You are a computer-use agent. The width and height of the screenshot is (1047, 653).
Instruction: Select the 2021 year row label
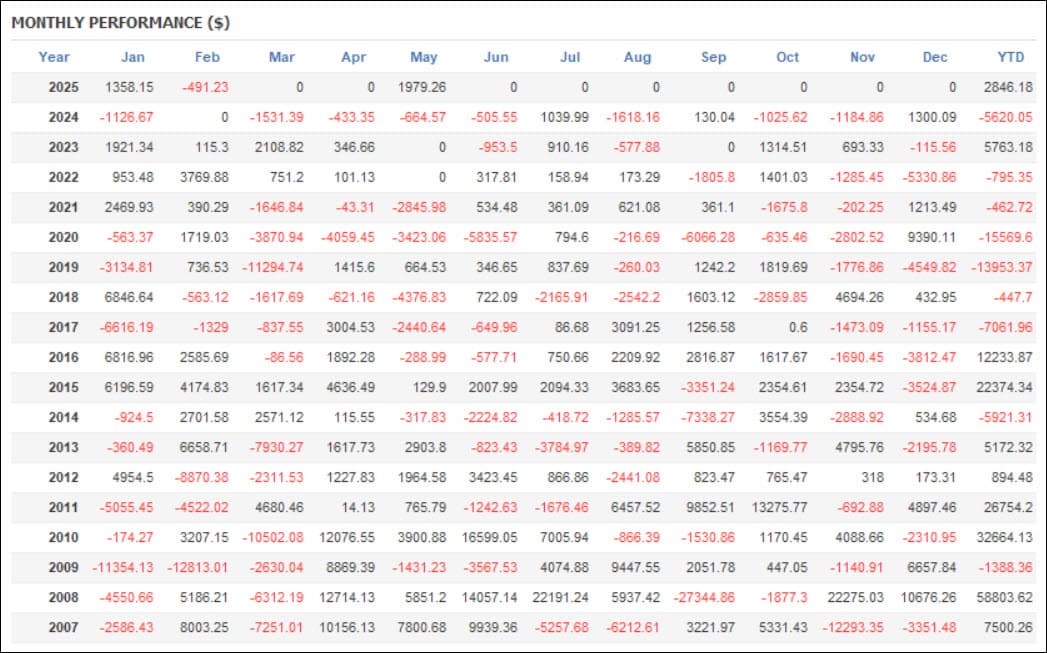click(63, 208)
